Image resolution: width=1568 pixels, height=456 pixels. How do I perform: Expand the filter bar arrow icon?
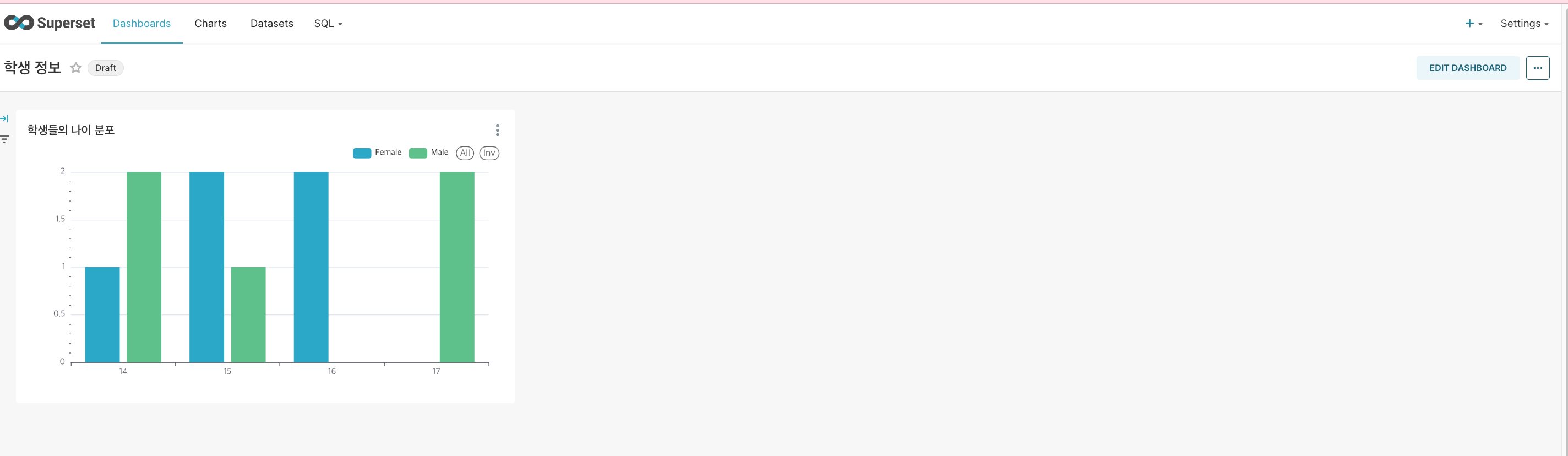[x=4, y=118]
